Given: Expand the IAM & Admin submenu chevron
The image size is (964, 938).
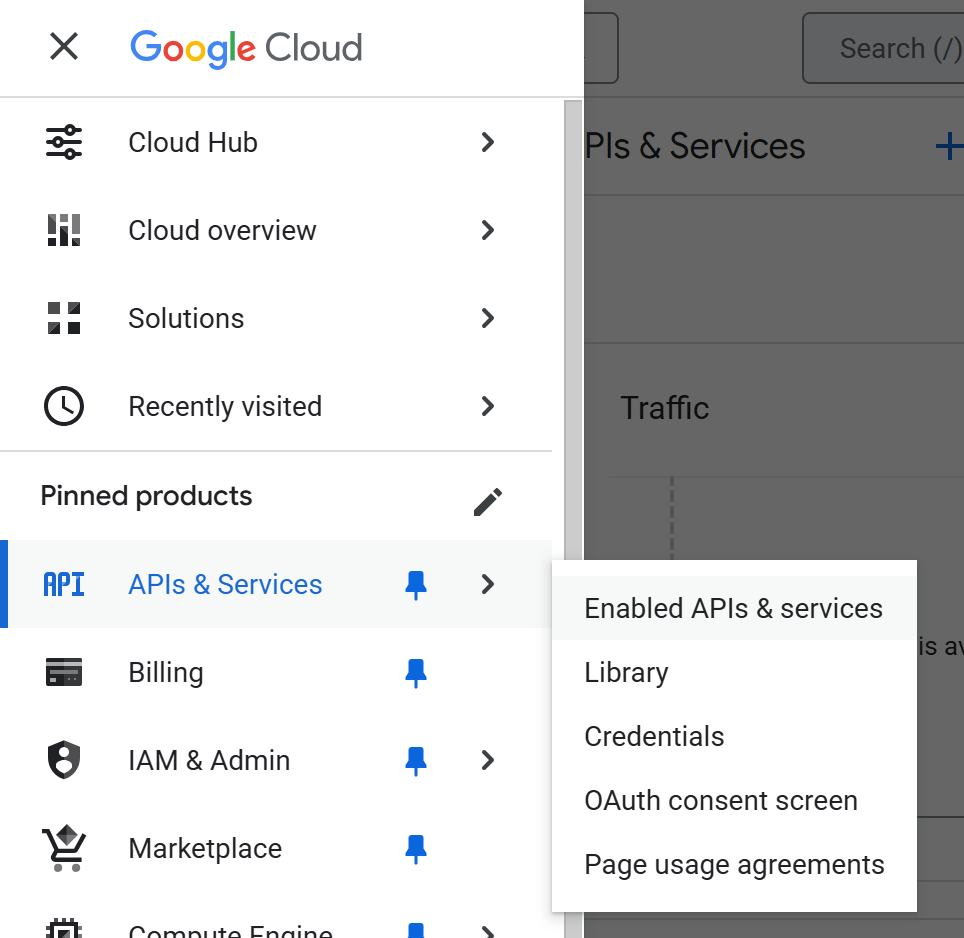Looking at the screenshot, I should click(488, 760).
